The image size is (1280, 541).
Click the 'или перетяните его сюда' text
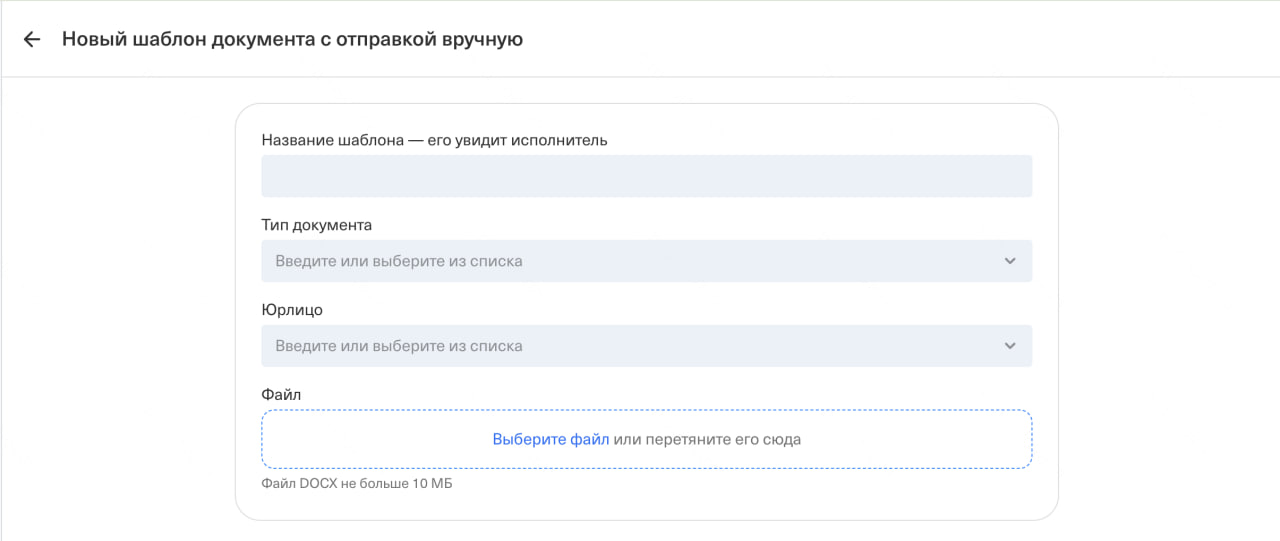tap(707, 439)
